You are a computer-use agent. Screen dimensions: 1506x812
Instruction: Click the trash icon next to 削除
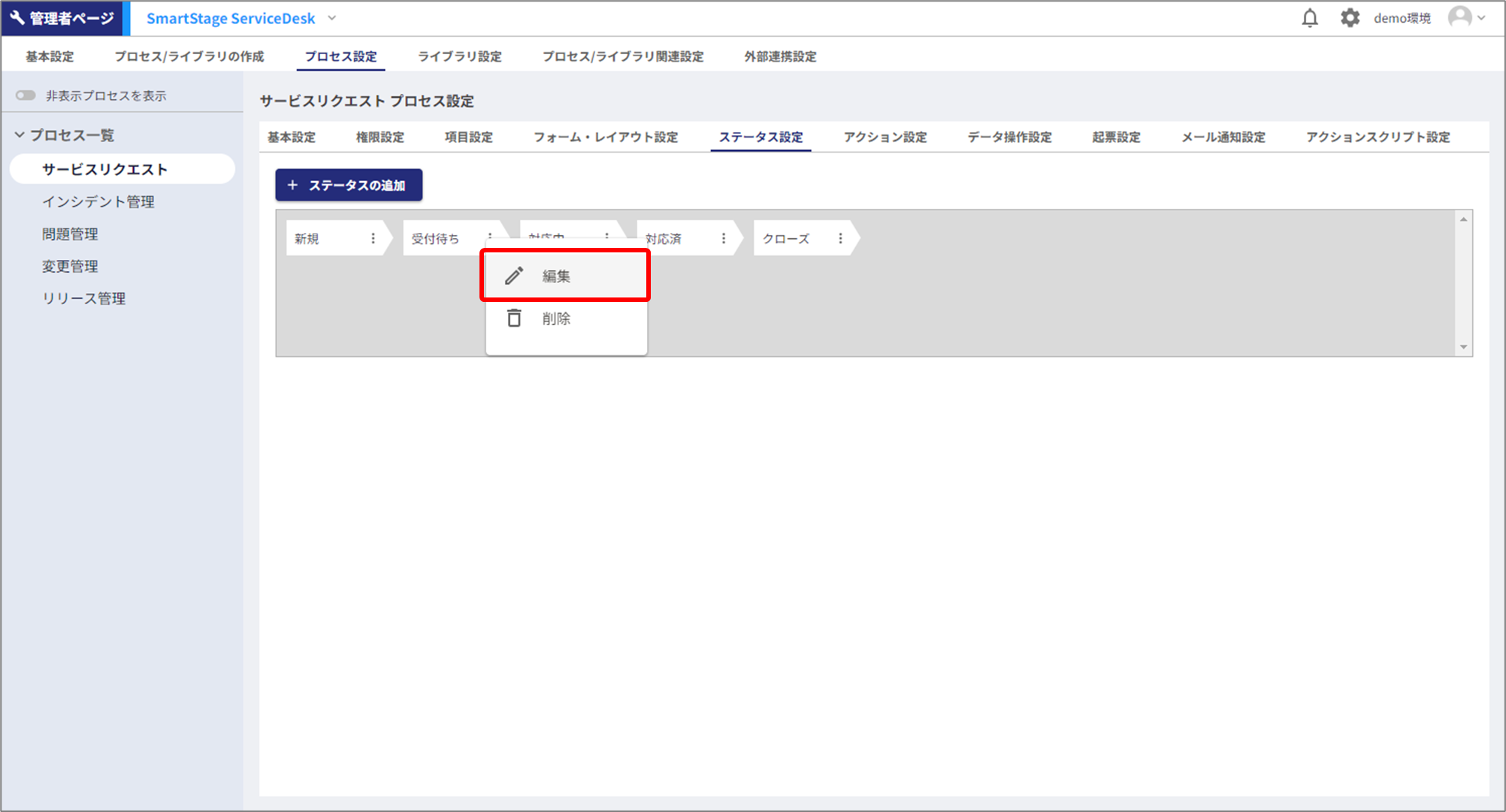tap(514, 318)
